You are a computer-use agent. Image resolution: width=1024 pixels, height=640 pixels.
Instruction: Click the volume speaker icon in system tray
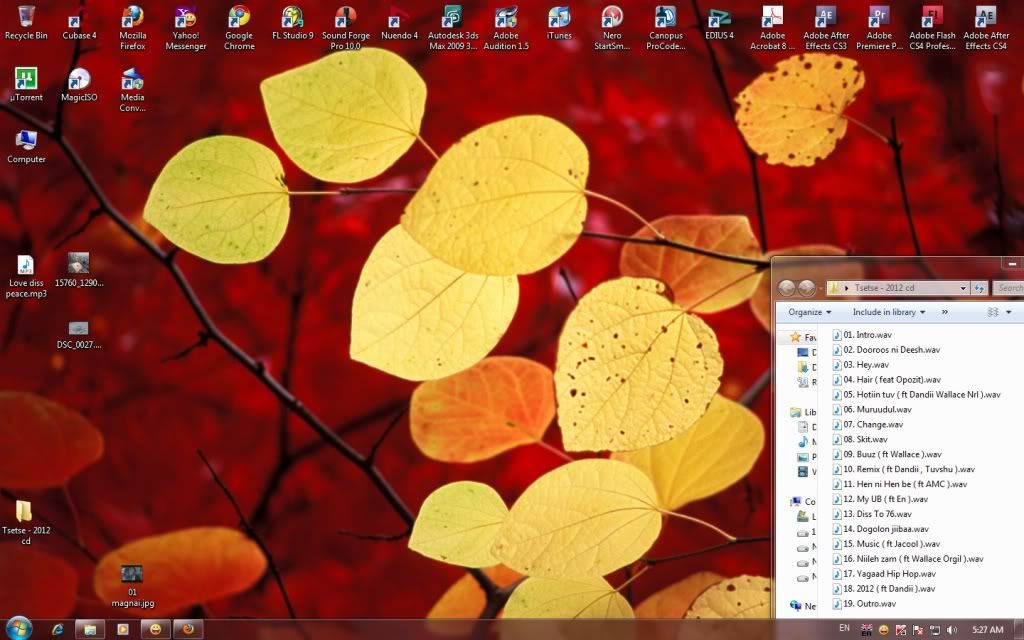(951, 630)
